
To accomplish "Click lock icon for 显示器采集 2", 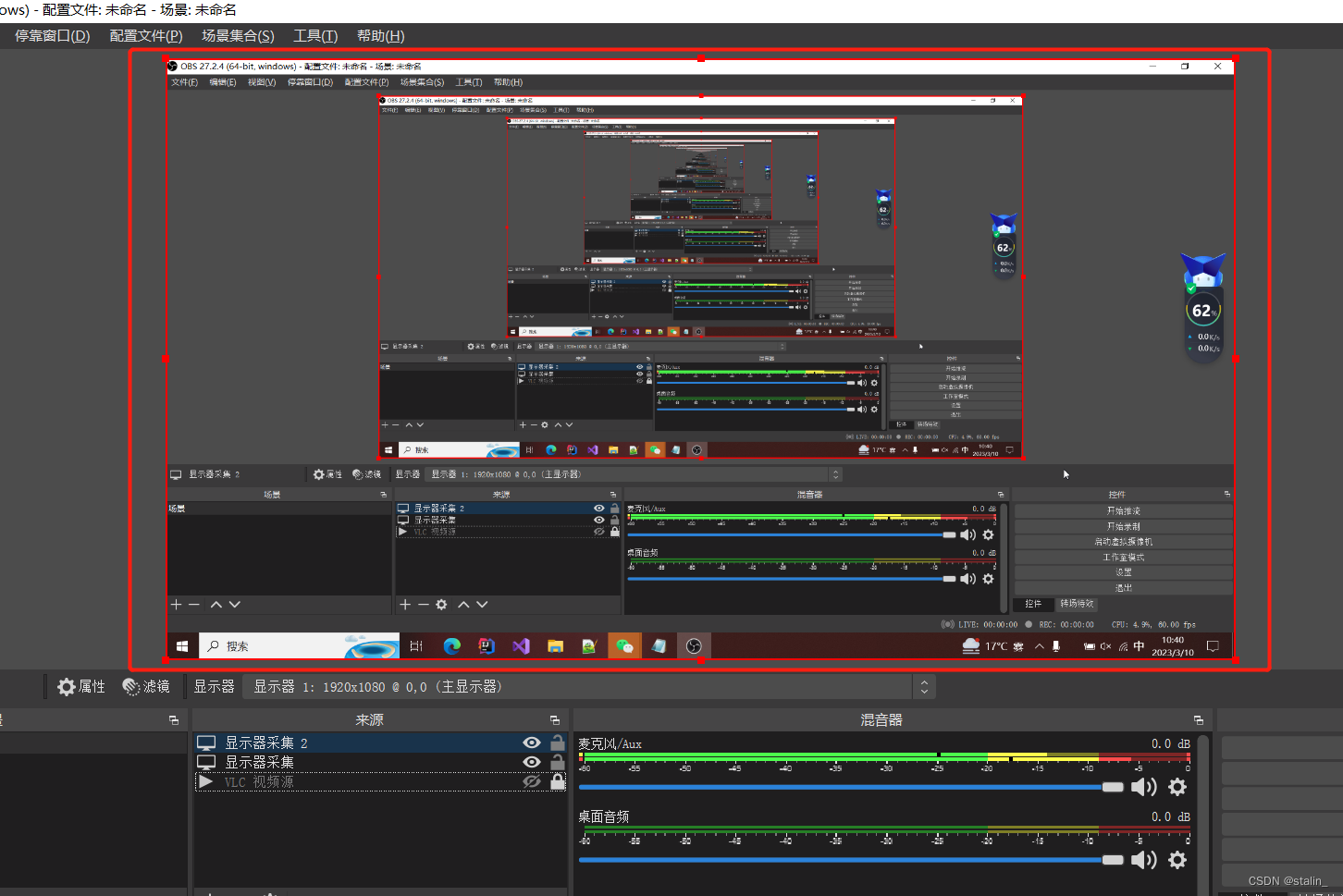I will [x=558, y=743].
